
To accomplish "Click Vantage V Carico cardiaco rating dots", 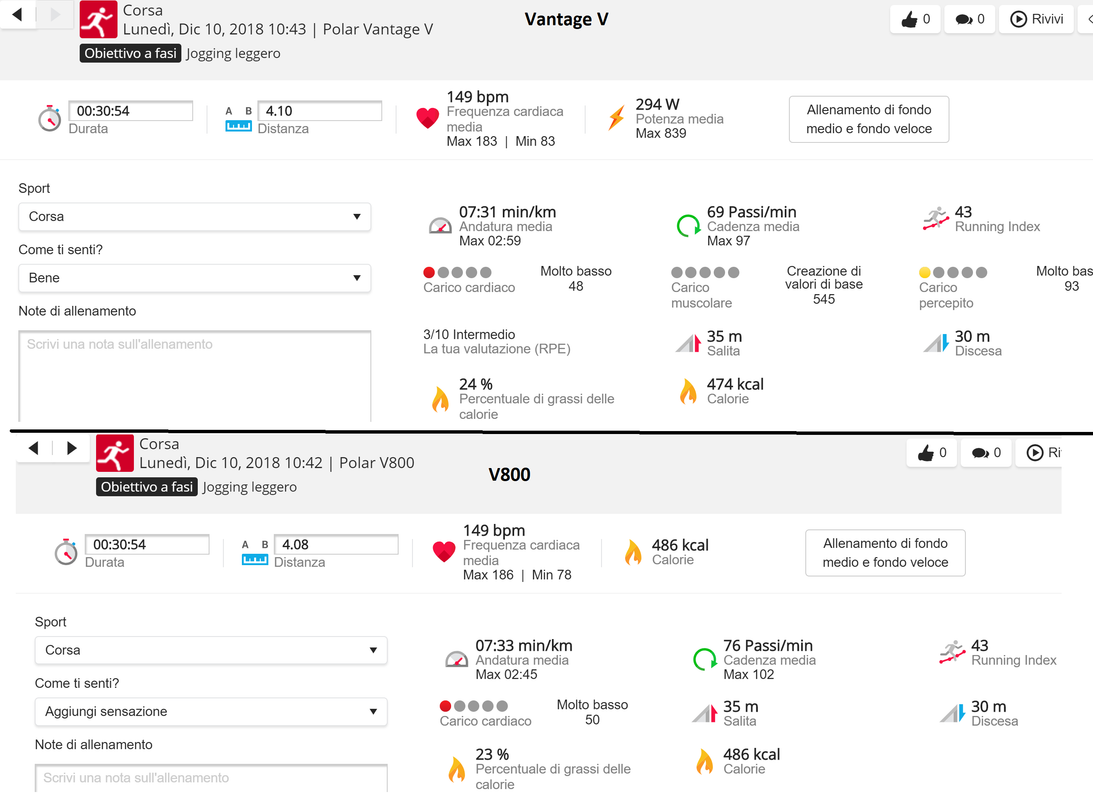I will click(457, 272).
